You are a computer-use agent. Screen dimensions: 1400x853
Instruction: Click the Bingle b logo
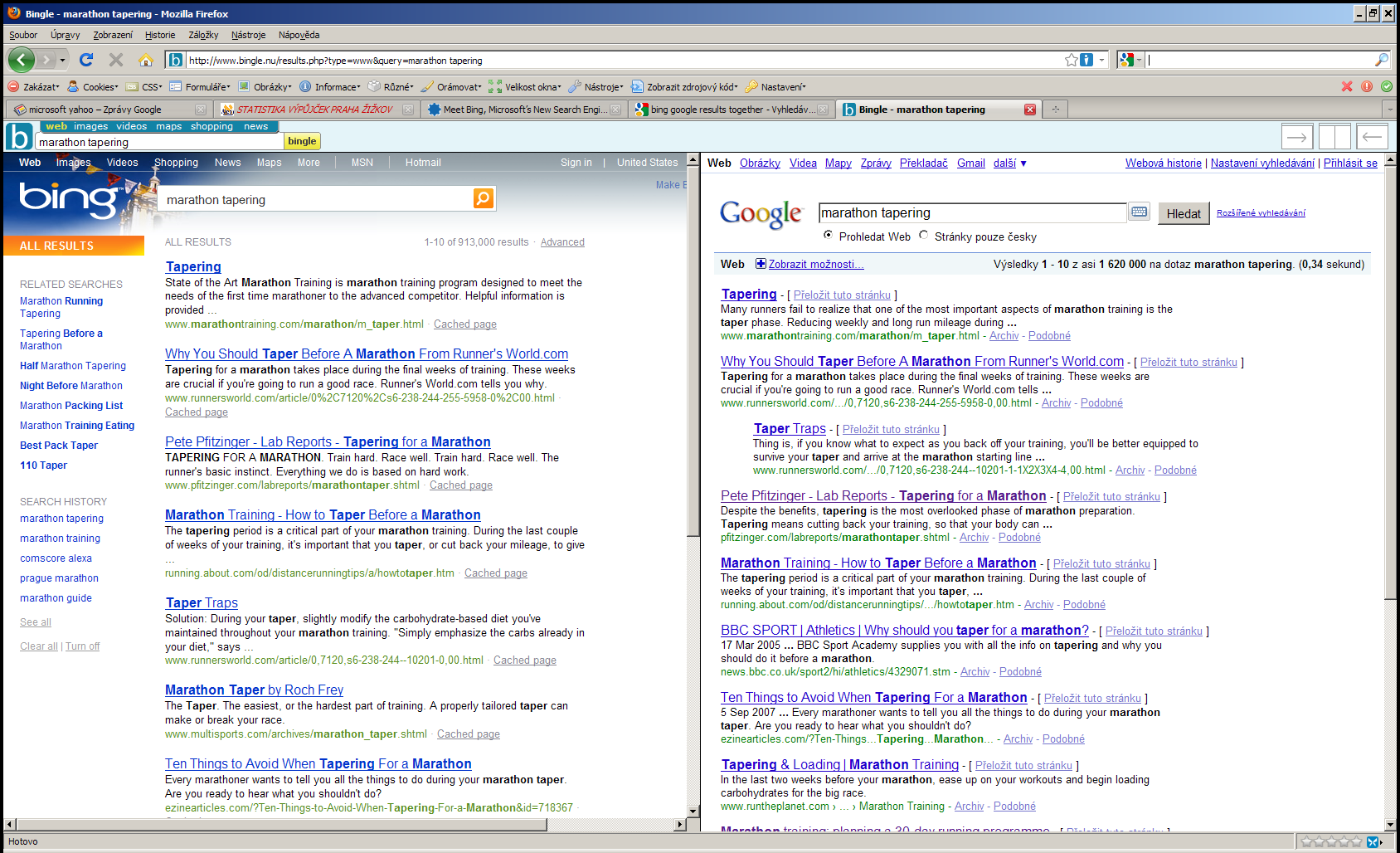(18, 136)
